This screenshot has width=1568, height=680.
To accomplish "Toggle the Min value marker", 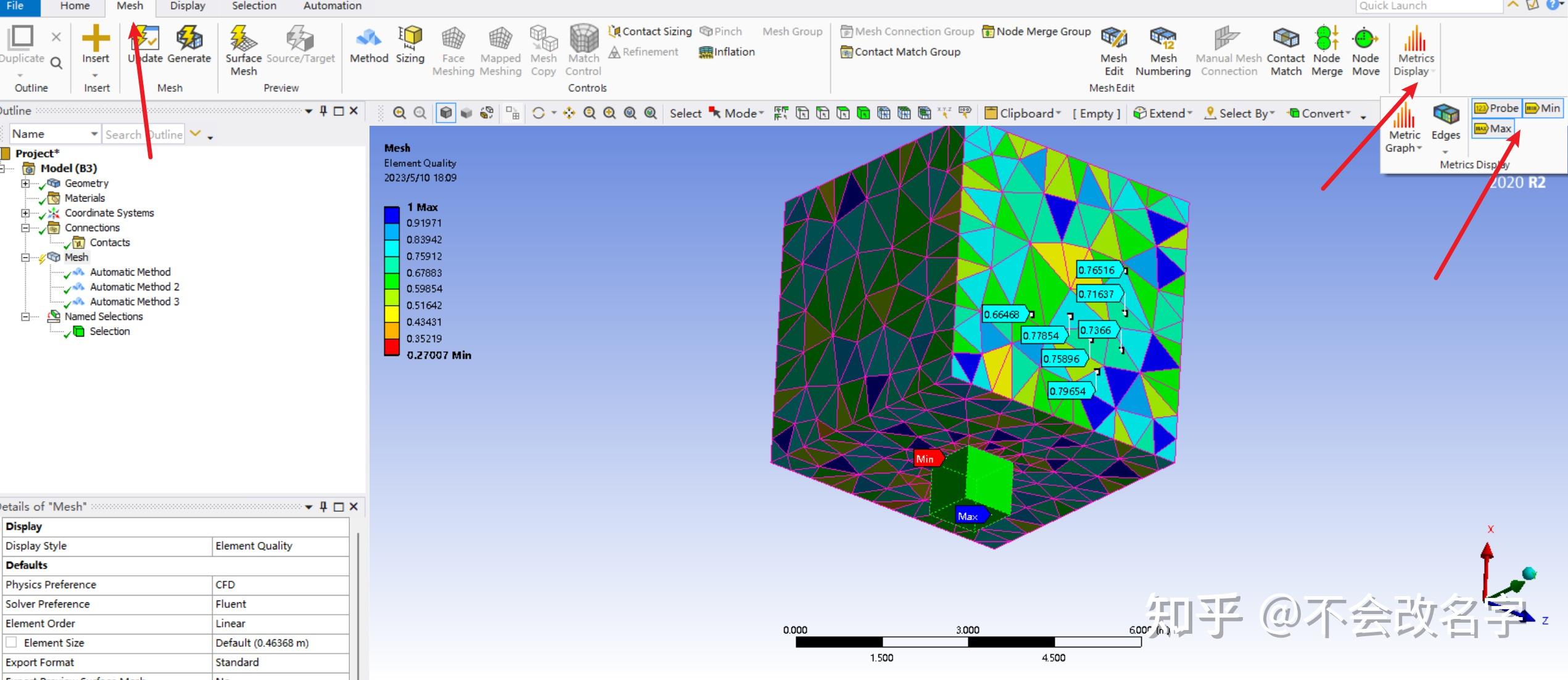I will 1542,108.
